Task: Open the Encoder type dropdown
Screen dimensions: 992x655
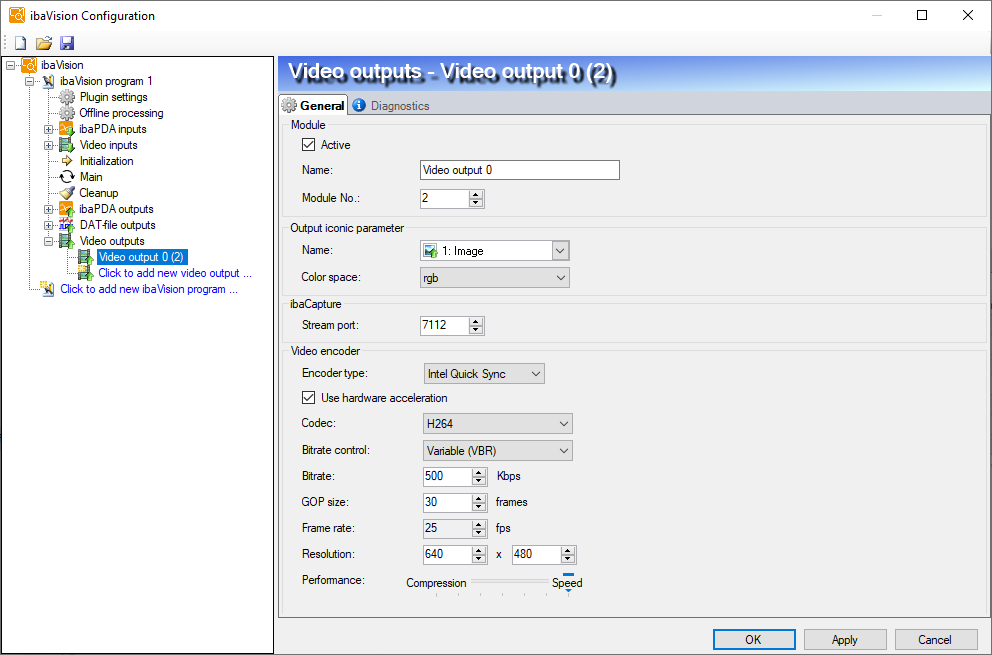Action: 484,373
